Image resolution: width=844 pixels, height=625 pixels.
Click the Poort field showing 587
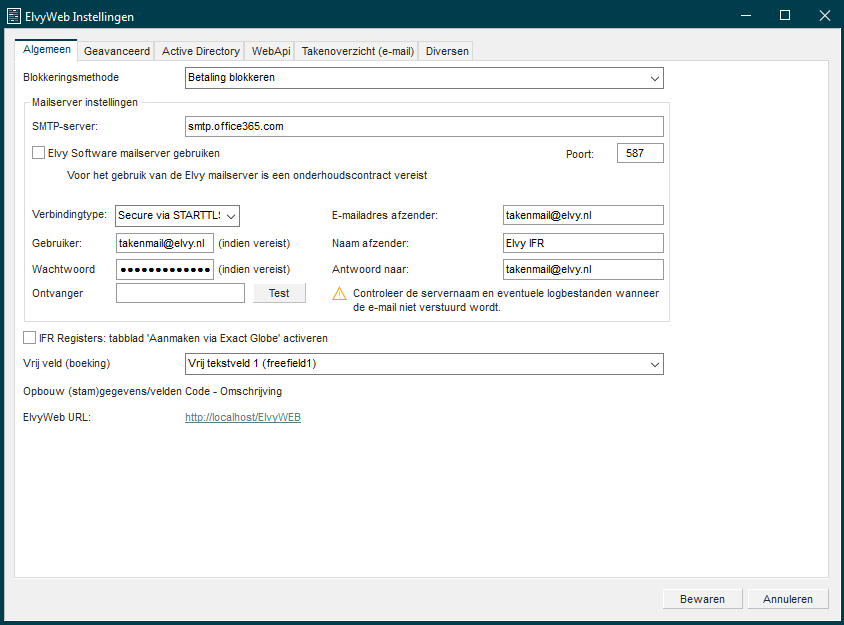click(640, 153)
